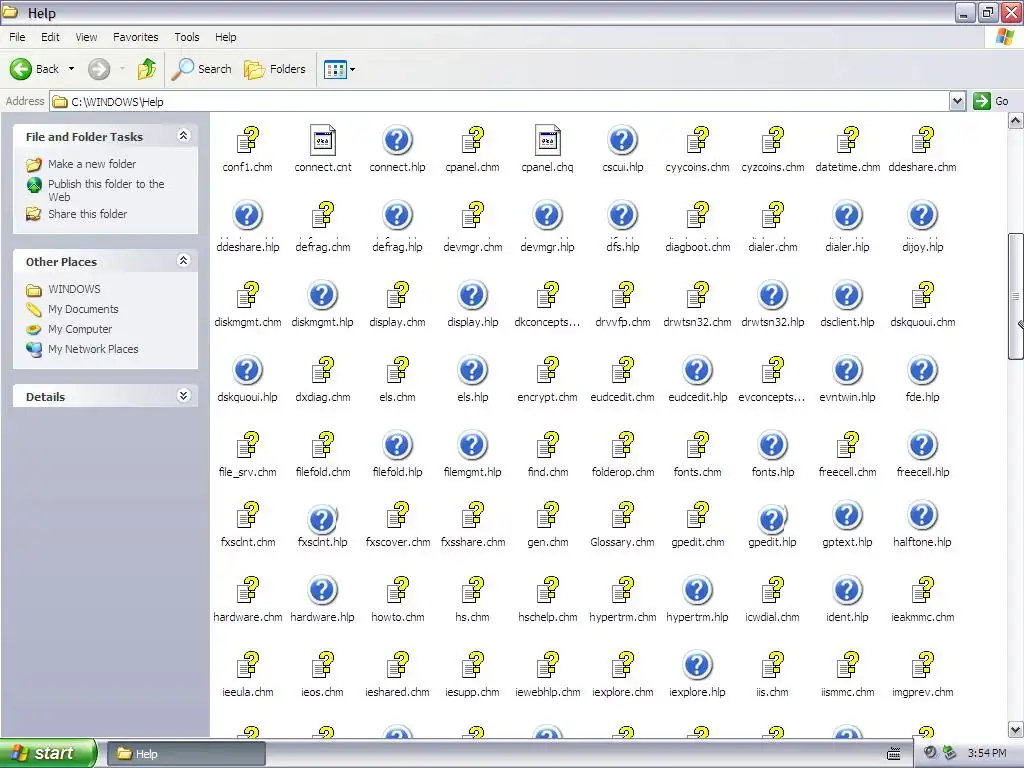Open the Edit menu
This screenshot has width=1024, height=768.
pyautogui.click(x=50, y=37)
